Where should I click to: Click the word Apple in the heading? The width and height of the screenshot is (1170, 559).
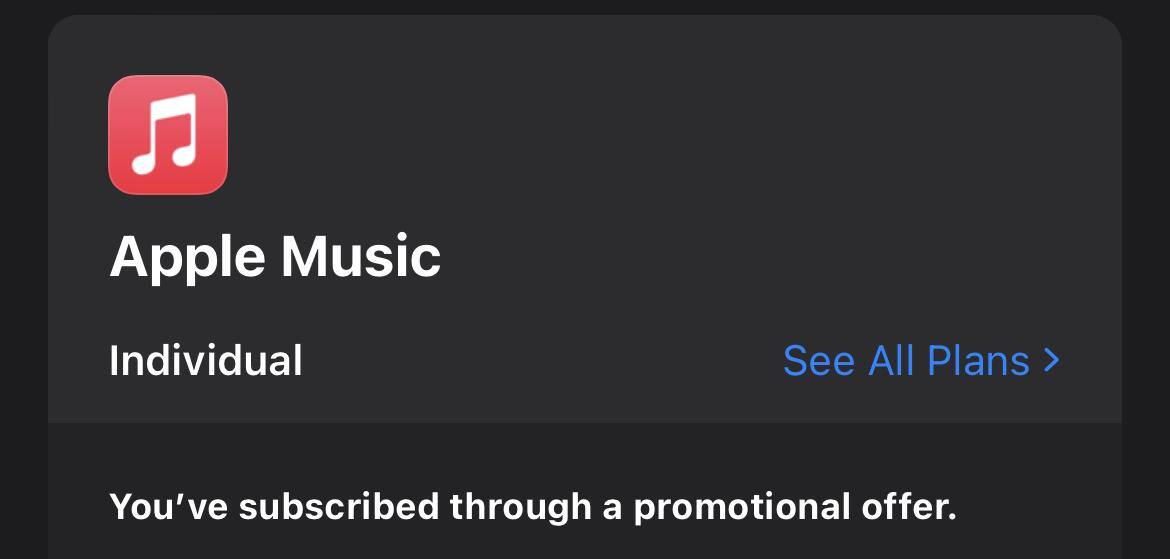pos(188,258)
